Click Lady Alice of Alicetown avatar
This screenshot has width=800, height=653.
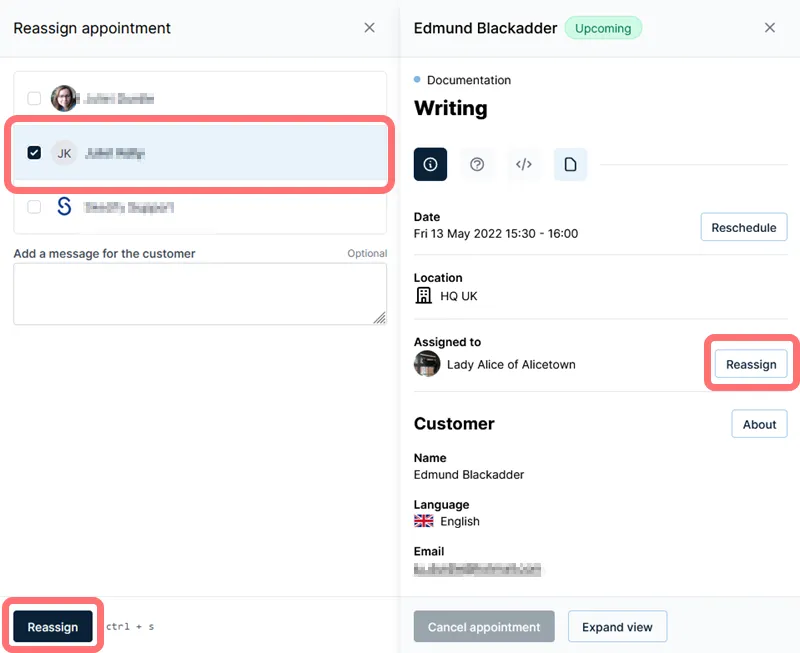point(427,364)
